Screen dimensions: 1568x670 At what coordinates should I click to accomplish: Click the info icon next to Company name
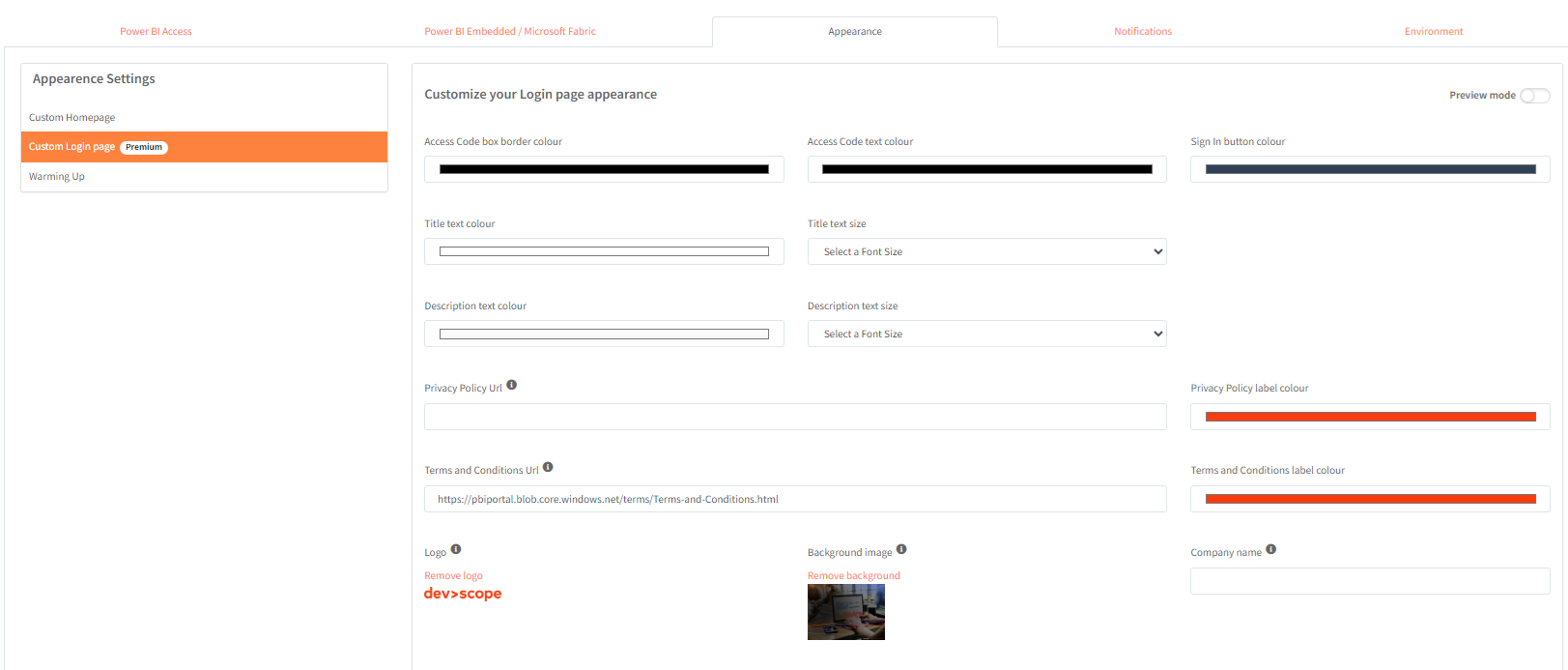point(1271,549)
